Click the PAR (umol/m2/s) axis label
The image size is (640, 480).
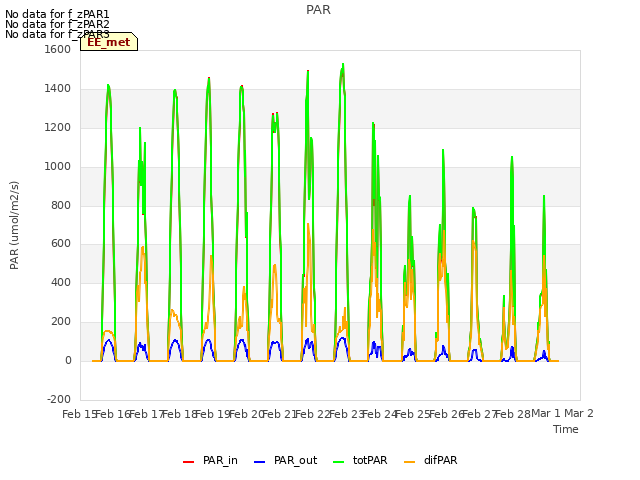14,225
